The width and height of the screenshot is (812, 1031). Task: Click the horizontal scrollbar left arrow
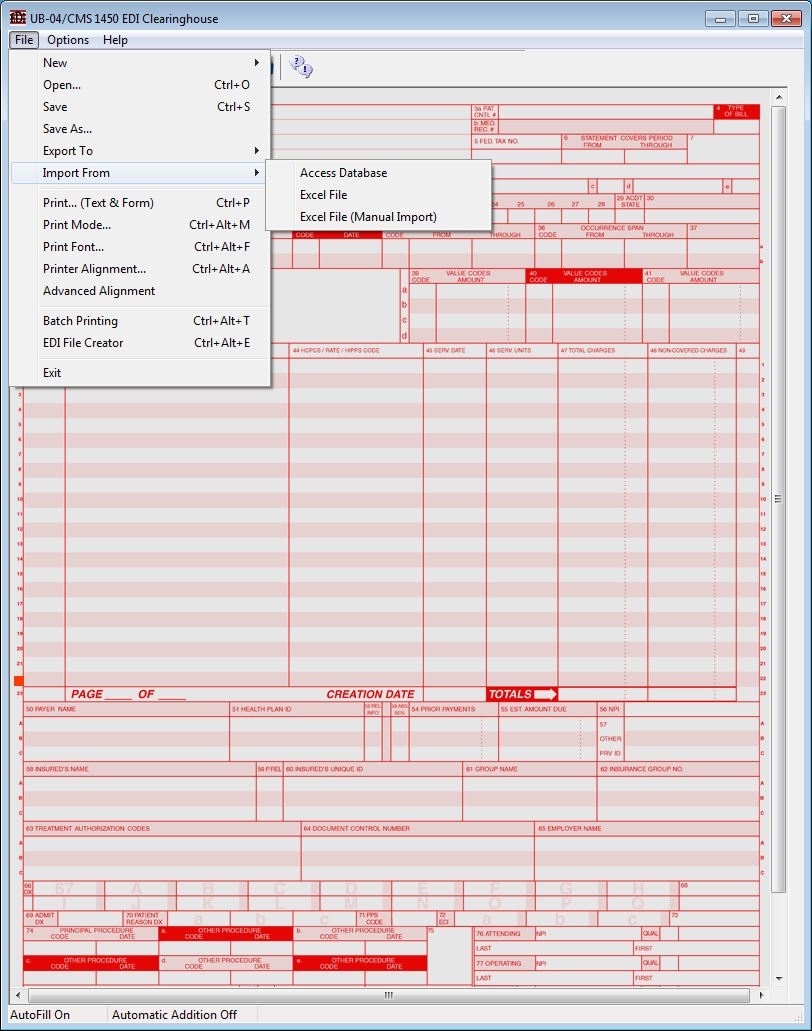pyautogui.click(x=18, y=995)
